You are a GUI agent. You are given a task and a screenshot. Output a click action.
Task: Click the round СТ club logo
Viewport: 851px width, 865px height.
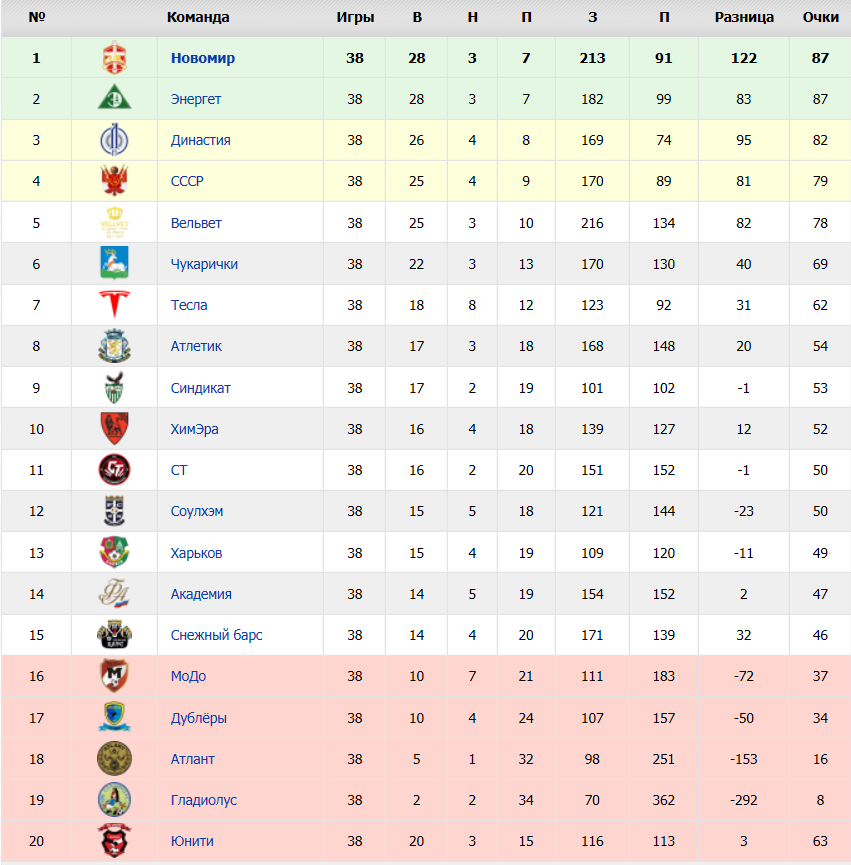pos(114,469)
